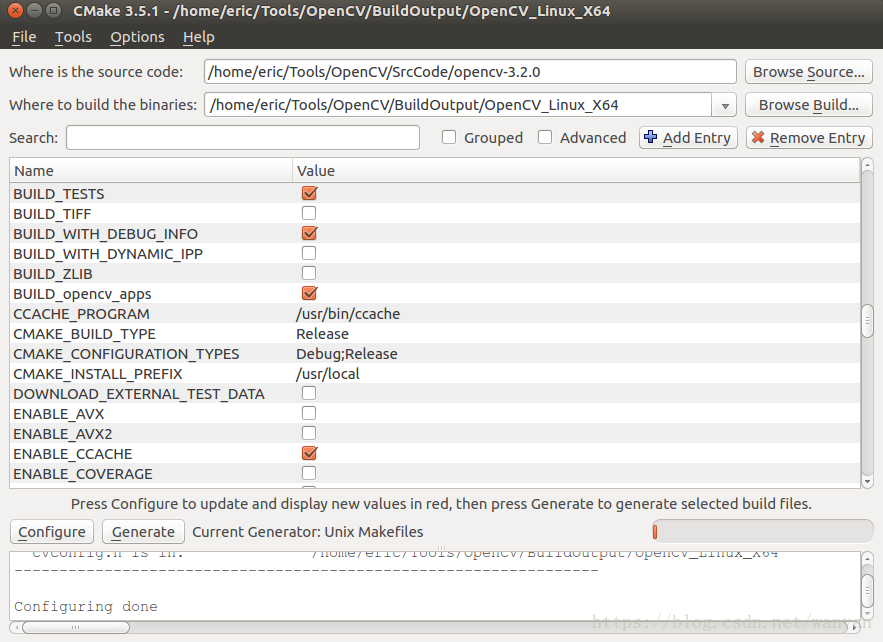This screenshot has height=642, width=883.
Task: Enable DOWNLOAD_EXTERNAL_TEST_DATA checkbox
Action: [309, 393]
